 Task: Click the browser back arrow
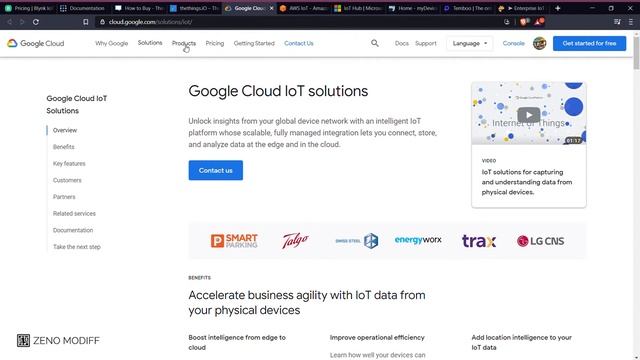click(x=9, y=22)
